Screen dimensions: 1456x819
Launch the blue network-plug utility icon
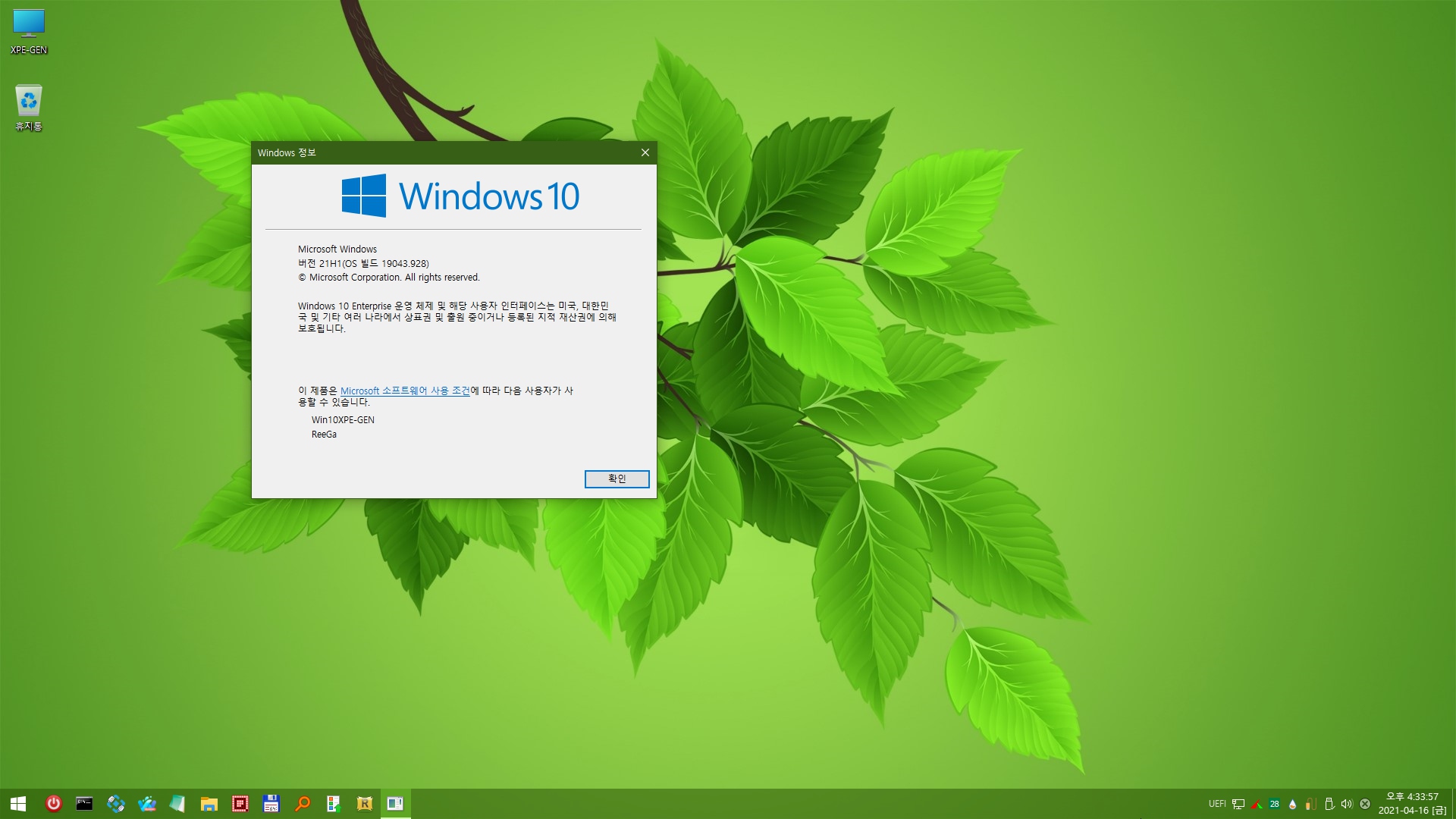[116, 804]
